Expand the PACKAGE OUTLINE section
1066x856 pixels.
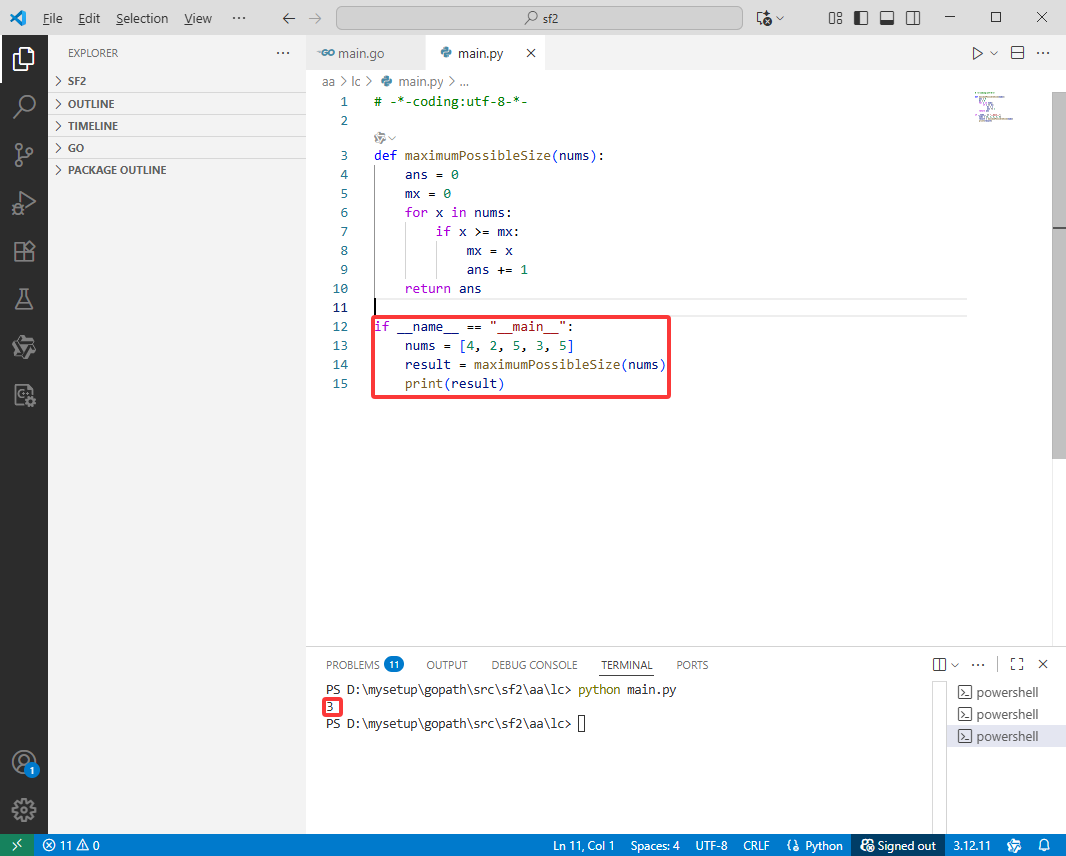tap(177, 170)
